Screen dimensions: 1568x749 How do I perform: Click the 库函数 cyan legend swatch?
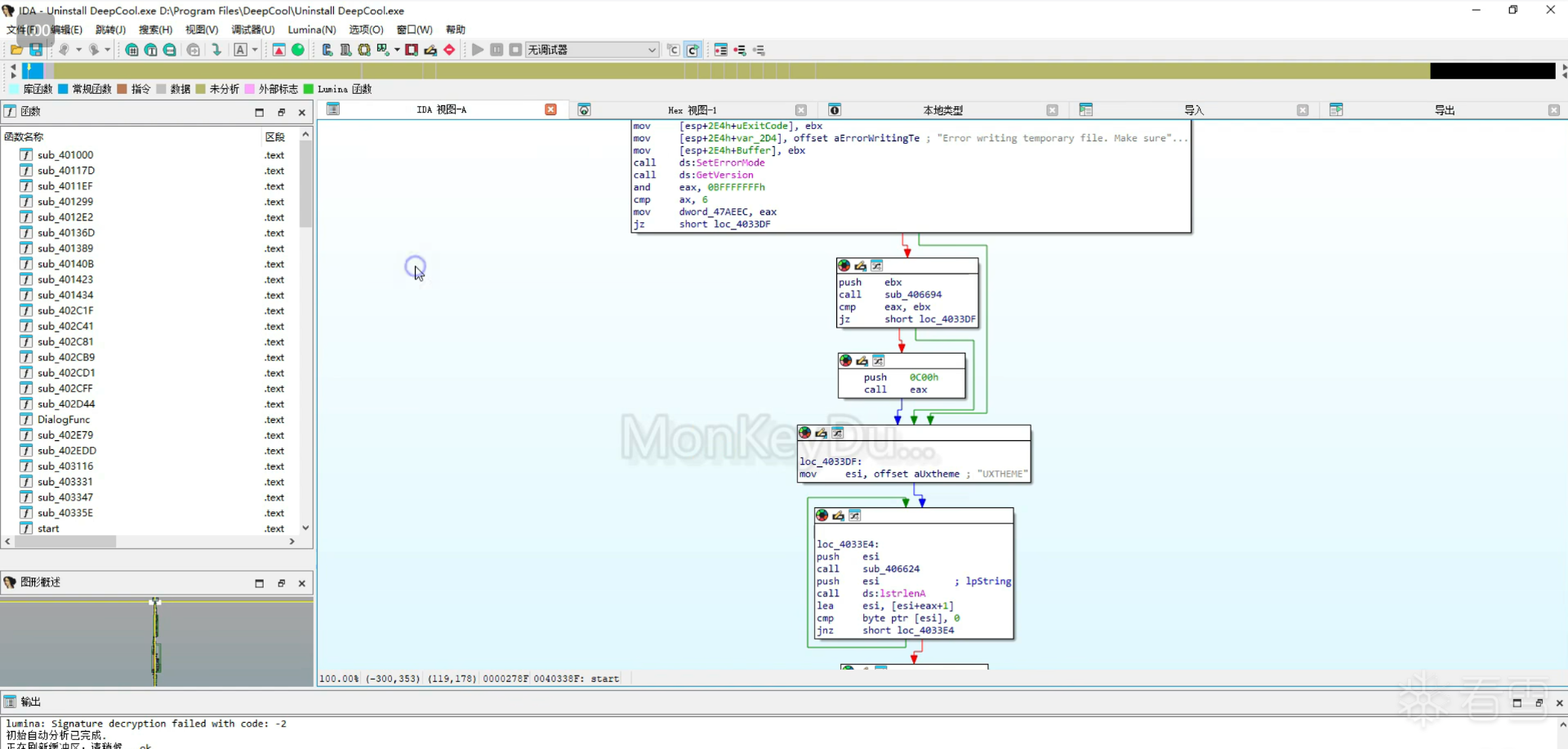(x=14, y=89)
